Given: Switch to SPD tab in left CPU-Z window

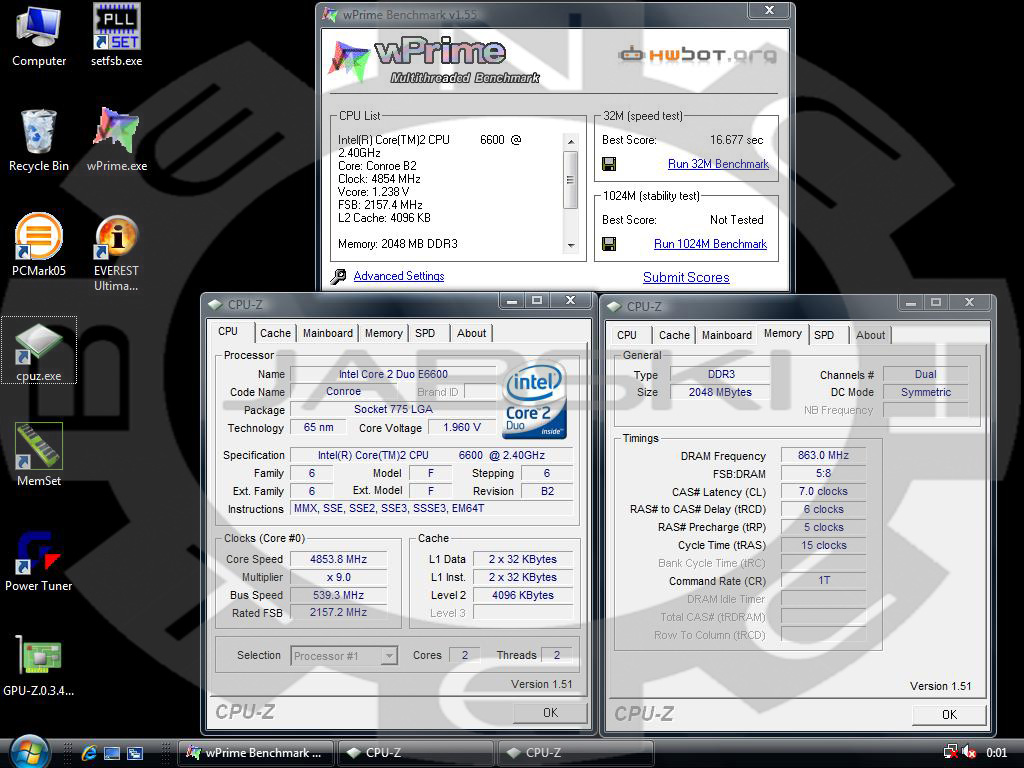Looking at the screenshot, I should [425, 333].
